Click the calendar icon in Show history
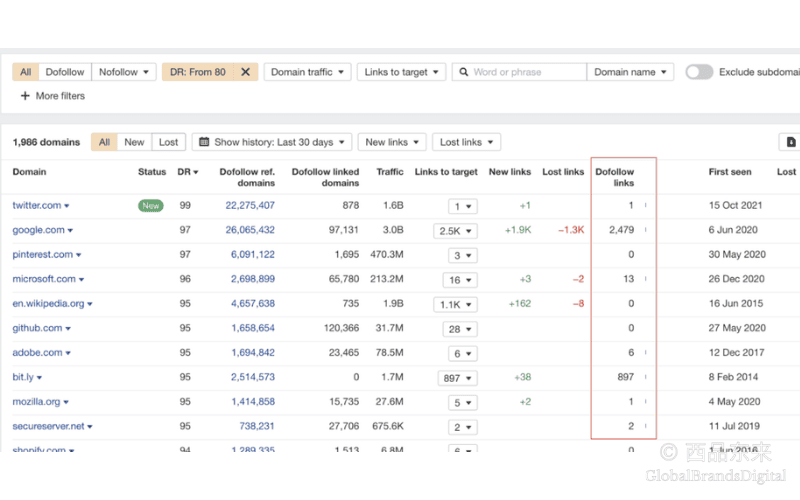 (204, 142)
